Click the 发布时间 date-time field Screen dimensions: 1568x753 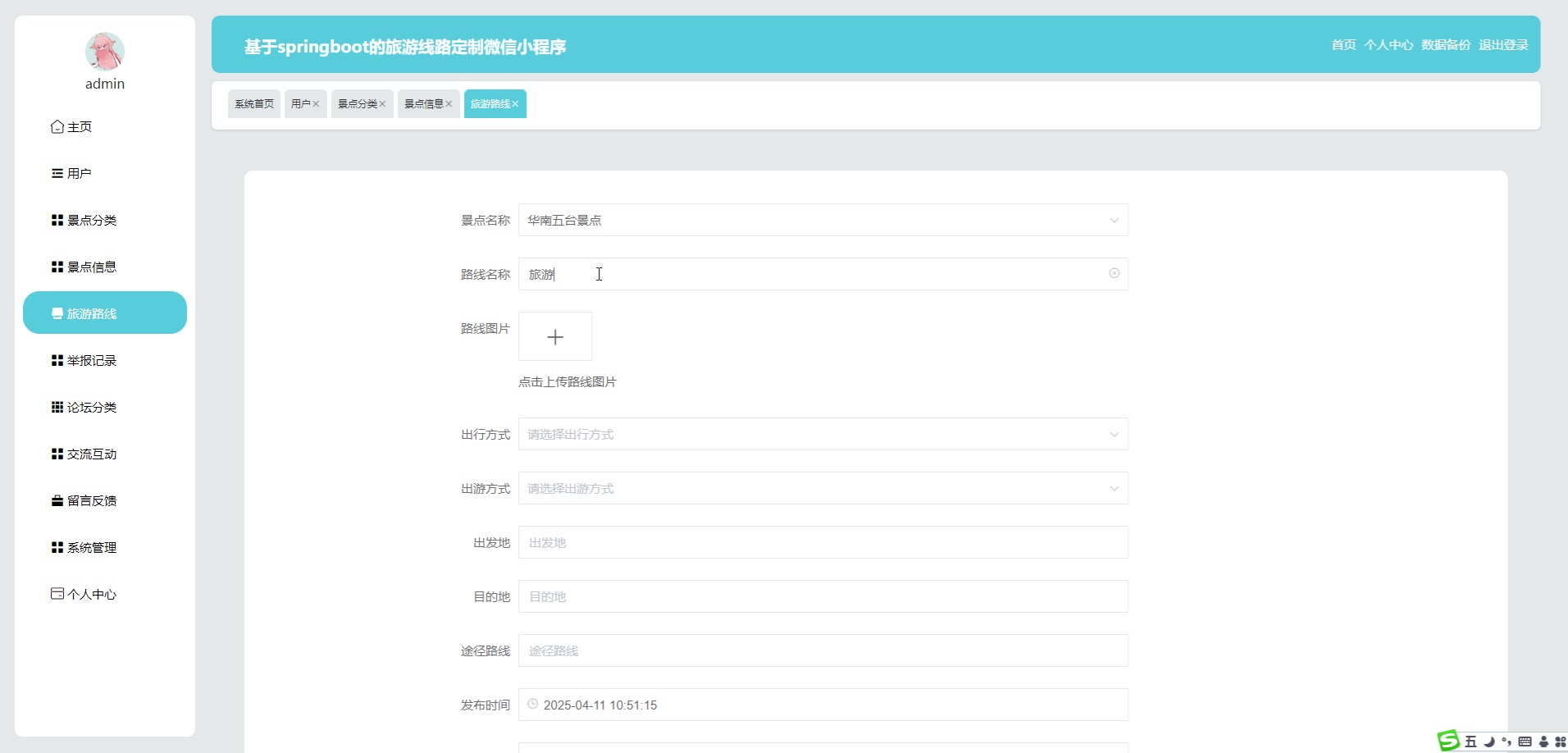click(823, 705)
